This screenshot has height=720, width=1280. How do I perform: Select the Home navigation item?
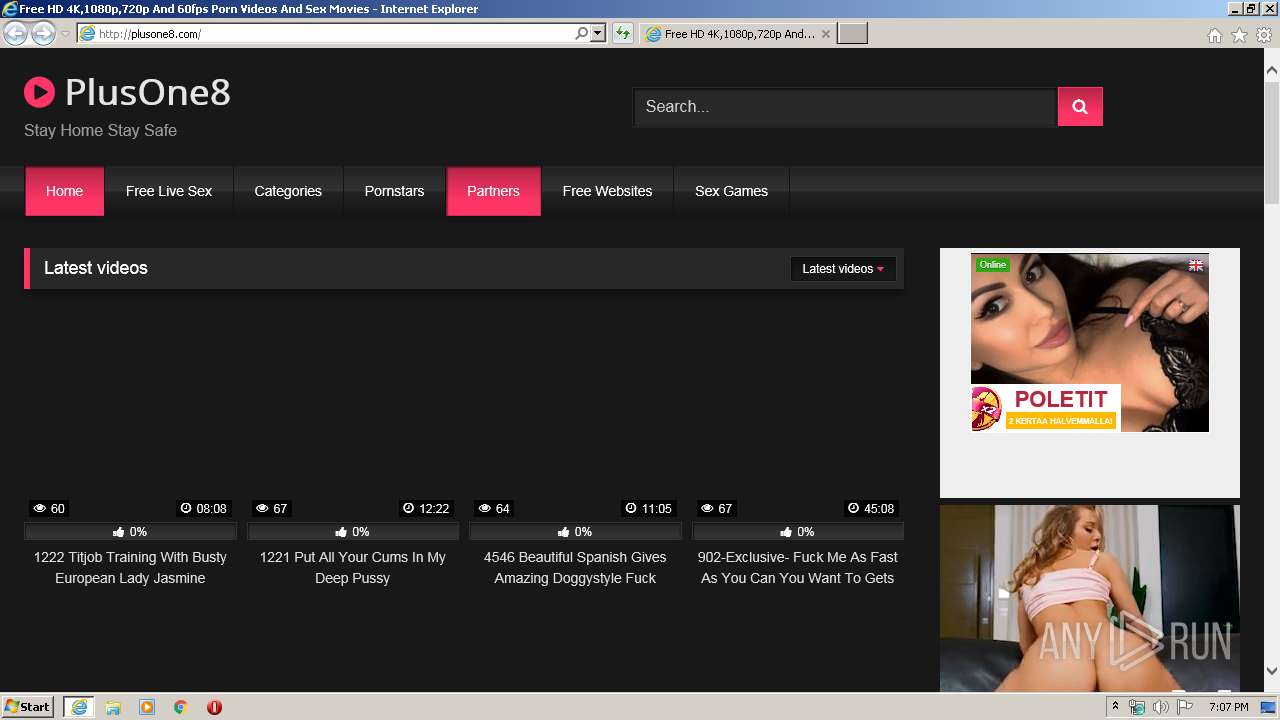64,191
